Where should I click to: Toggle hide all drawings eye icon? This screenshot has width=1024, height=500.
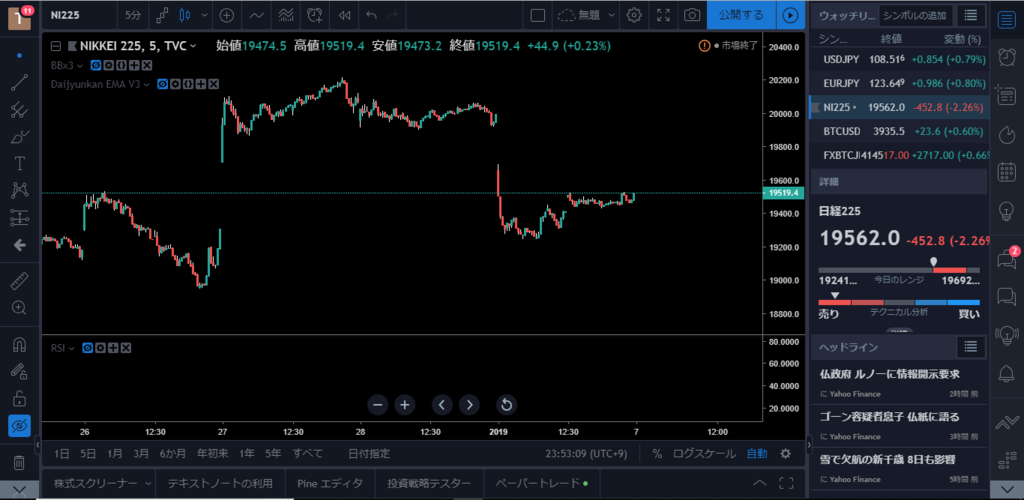click(x=20, y=426)
